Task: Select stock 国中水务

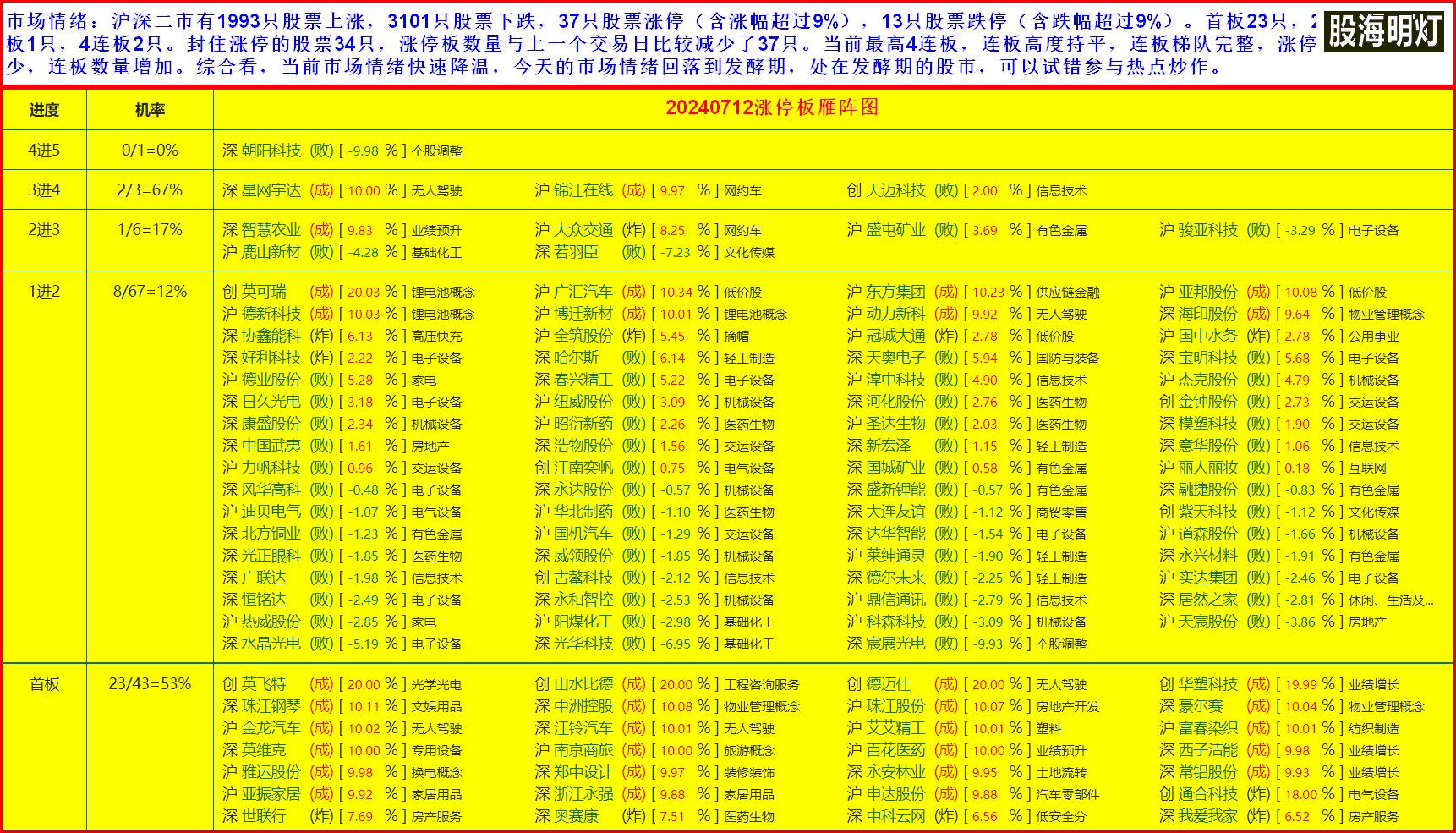Action: pyautogui.click(x=1208, y=336)
